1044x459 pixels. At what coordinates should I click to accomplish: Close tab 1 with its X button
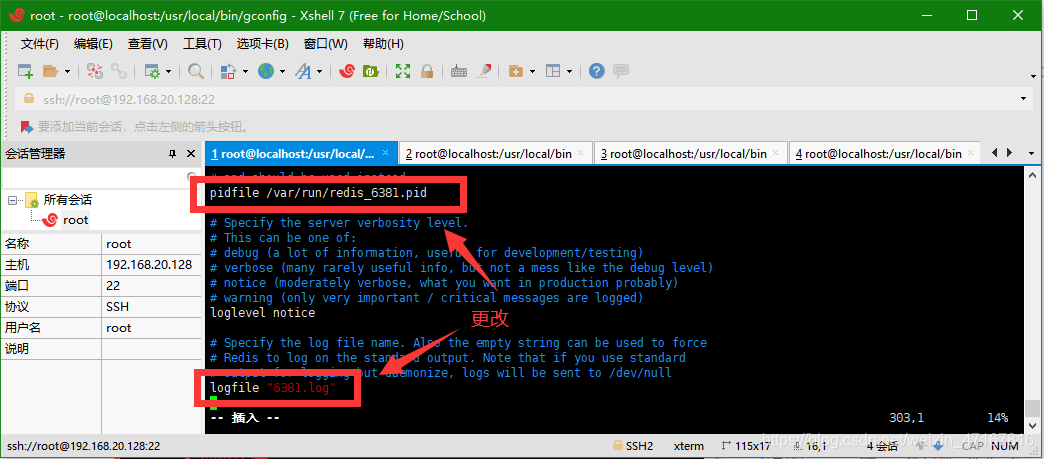(386, 153)
